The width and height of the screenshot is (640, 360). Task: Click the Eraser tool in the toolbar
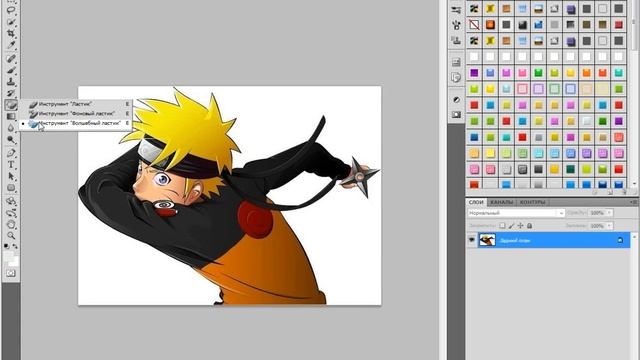11,105
